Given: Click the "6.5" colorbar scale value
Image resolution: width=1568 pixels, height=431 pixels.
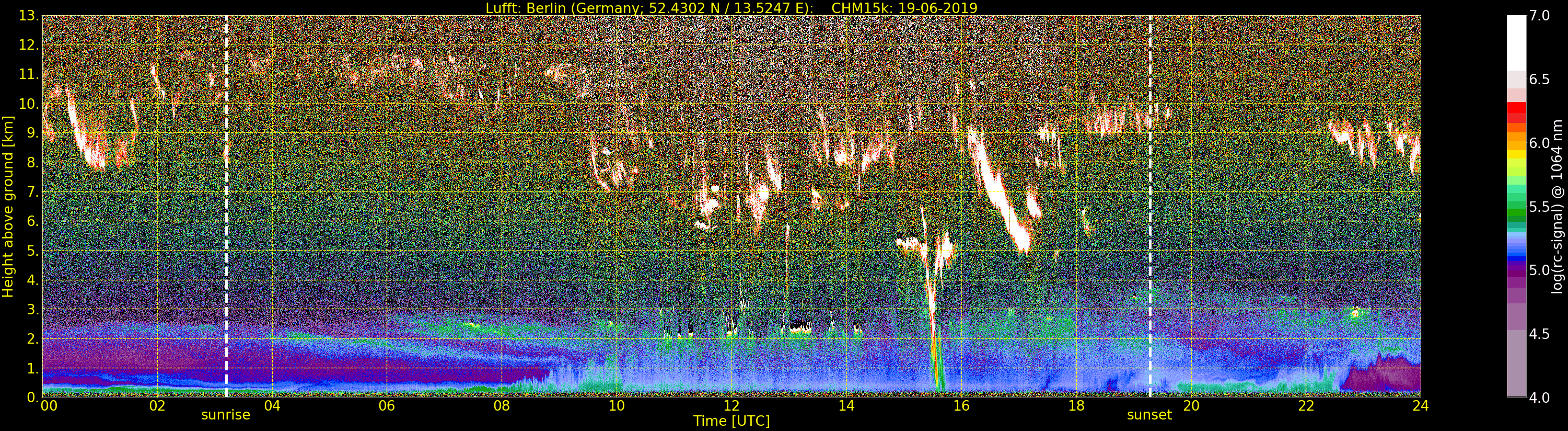Looking at the screenshot, I should click(x=1539, y=80).
